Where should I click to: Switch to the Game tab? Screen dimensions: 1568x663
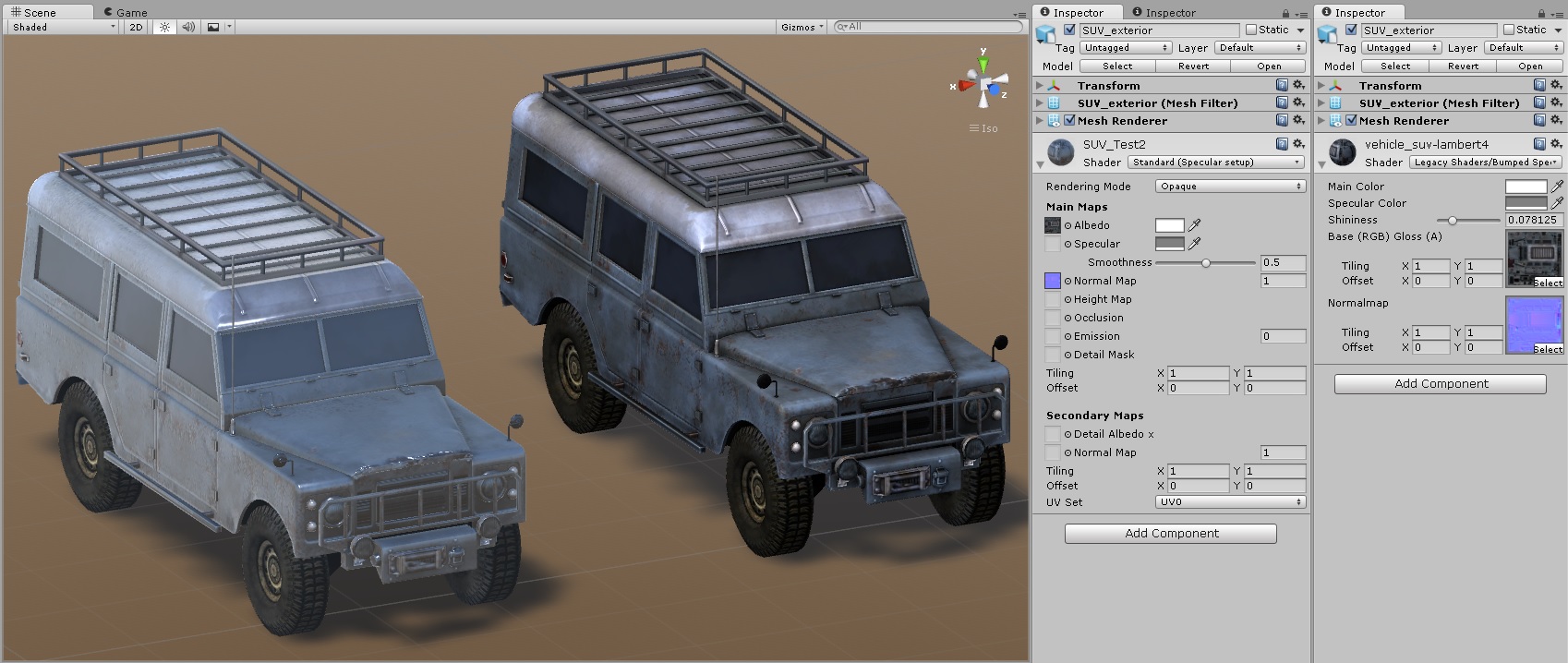[126, 12]
